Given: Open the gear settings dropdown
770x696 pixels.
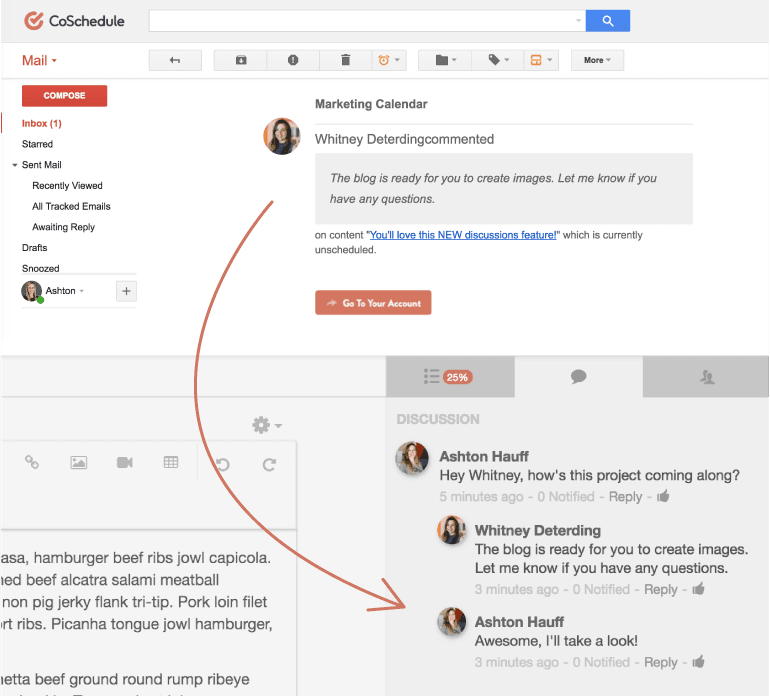Looking at the screenshot, I should [266, 425].
